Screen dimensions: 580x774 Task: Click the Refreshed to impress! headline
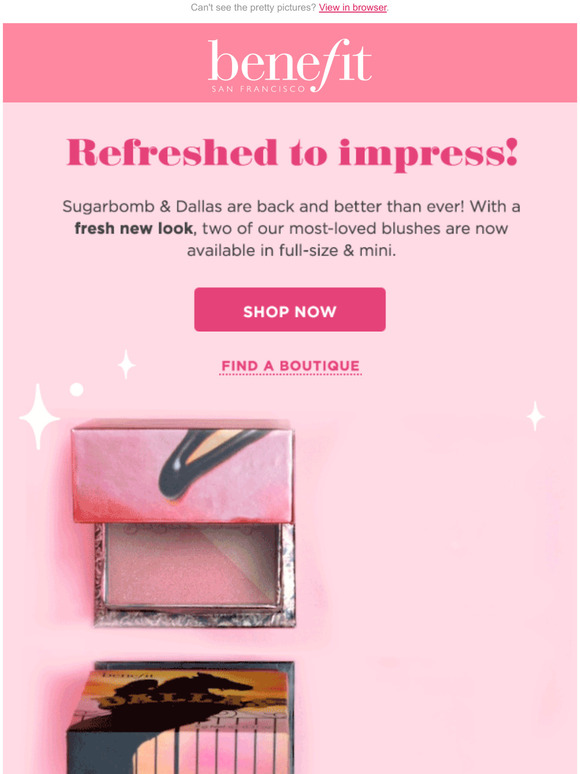pyautogui.click(x=292, y=154)
